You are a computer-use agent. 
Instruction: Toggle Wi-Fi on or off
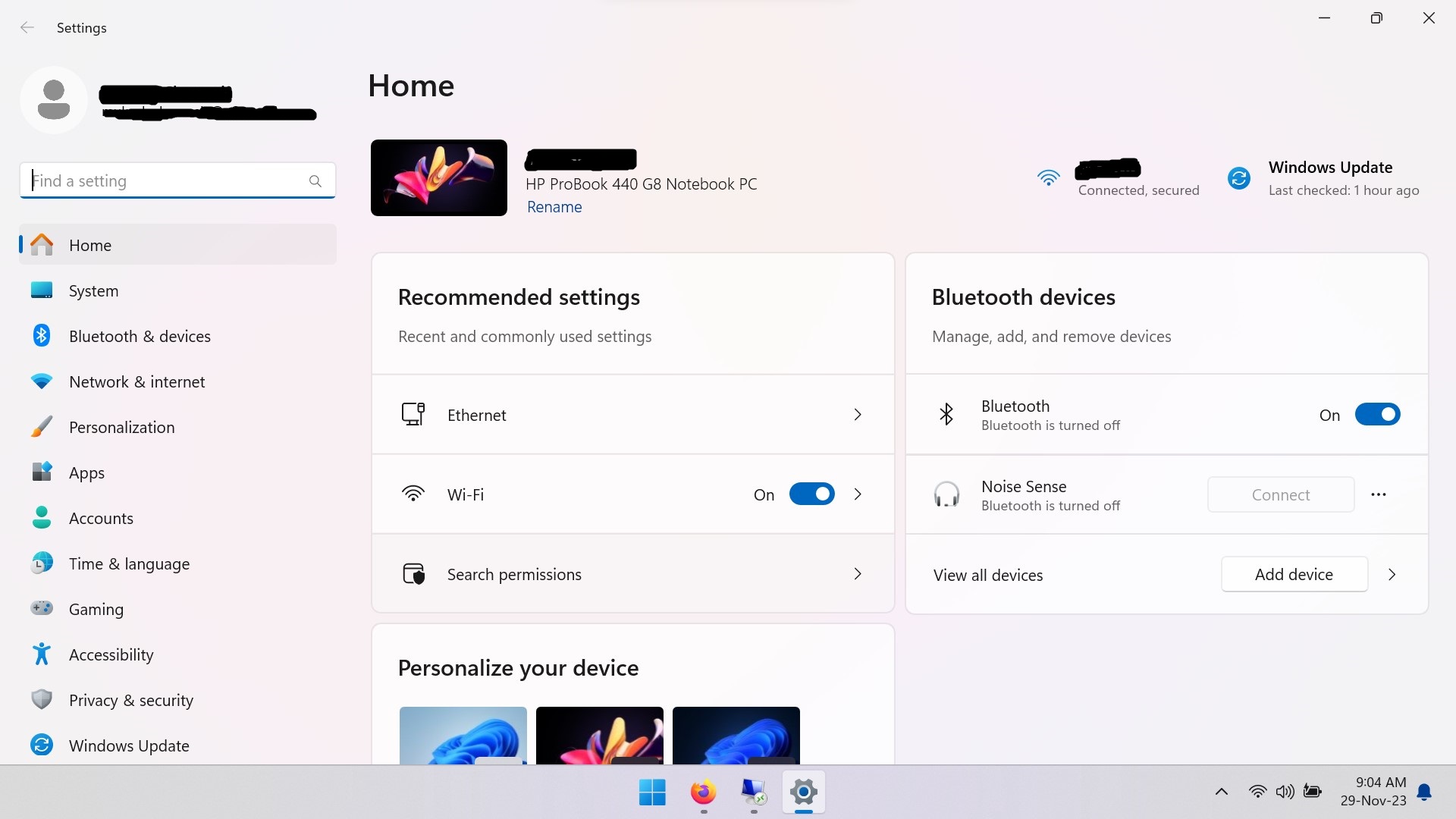coord(811,493)
